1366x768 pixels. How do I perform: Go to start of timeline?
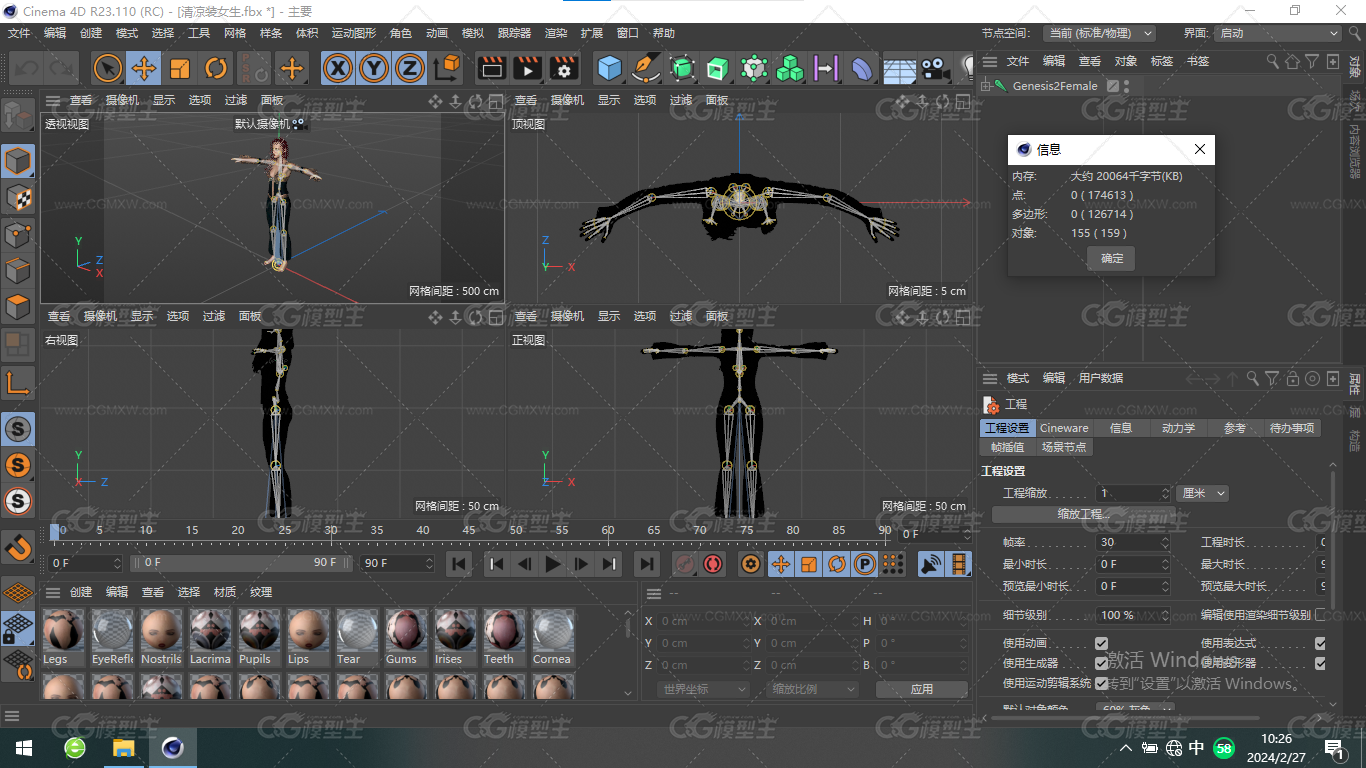[x=459, y=564]
